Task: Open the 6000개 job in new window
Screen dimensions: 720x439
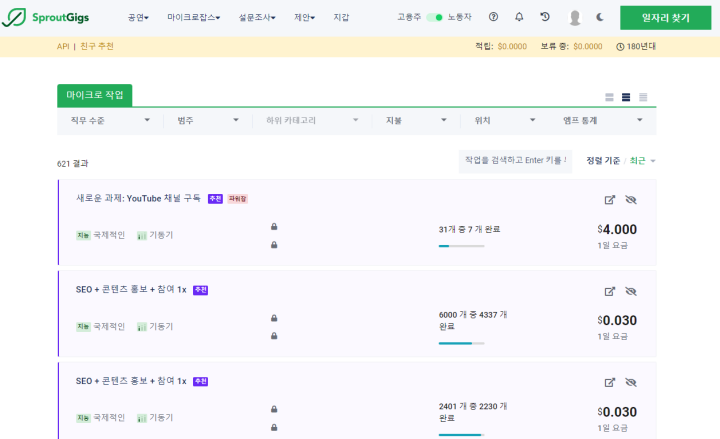Action: pos(609,292)
